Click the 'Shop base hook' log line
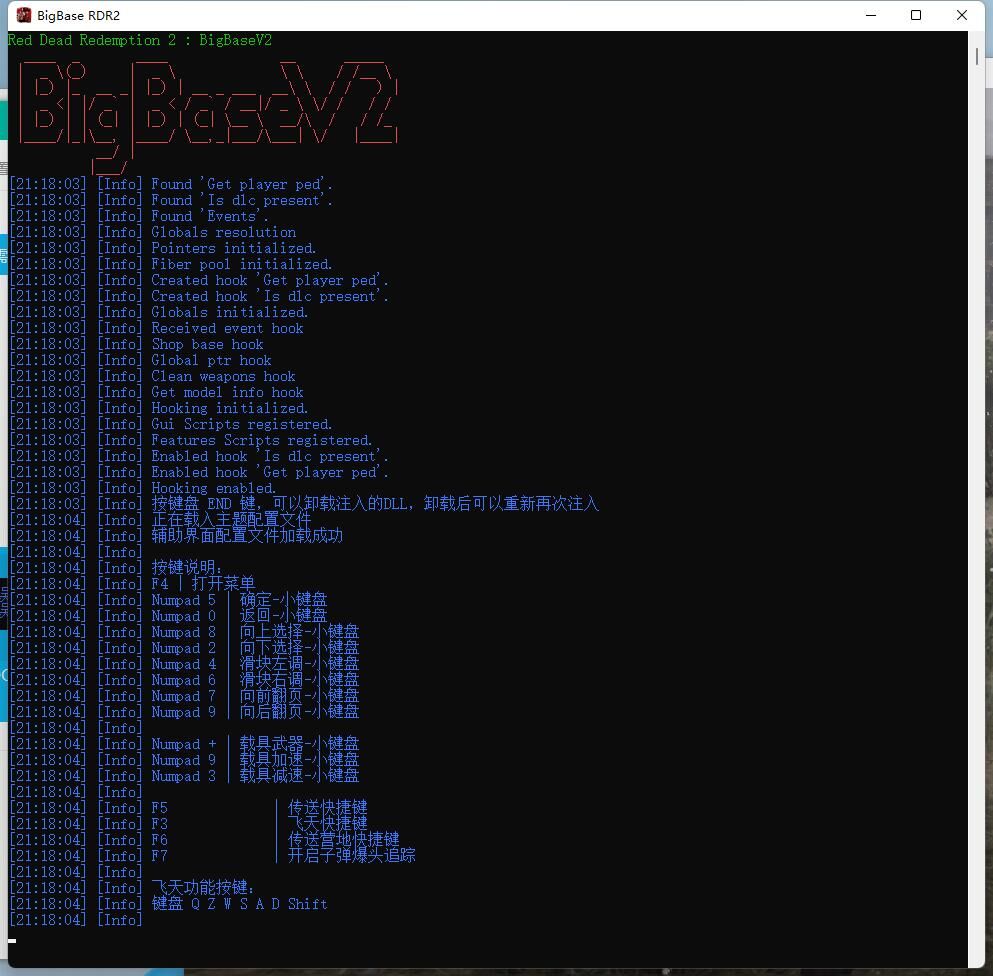The image size is (993, 976). 137,344
